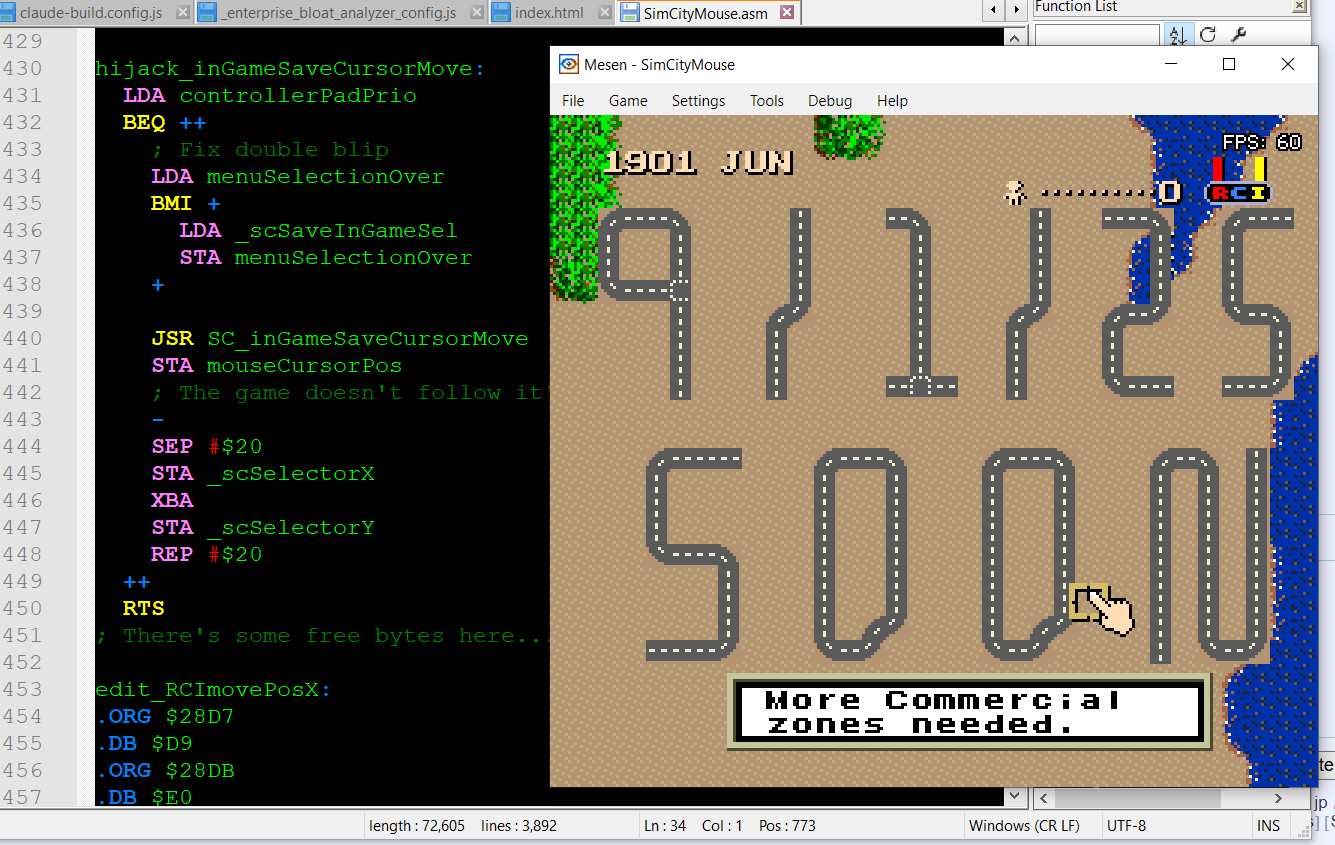Viewport: 1335px width, 845px height.
Task: Click the "Function List" panel title
Action: pyautogui.click(x=1076, y=7)
